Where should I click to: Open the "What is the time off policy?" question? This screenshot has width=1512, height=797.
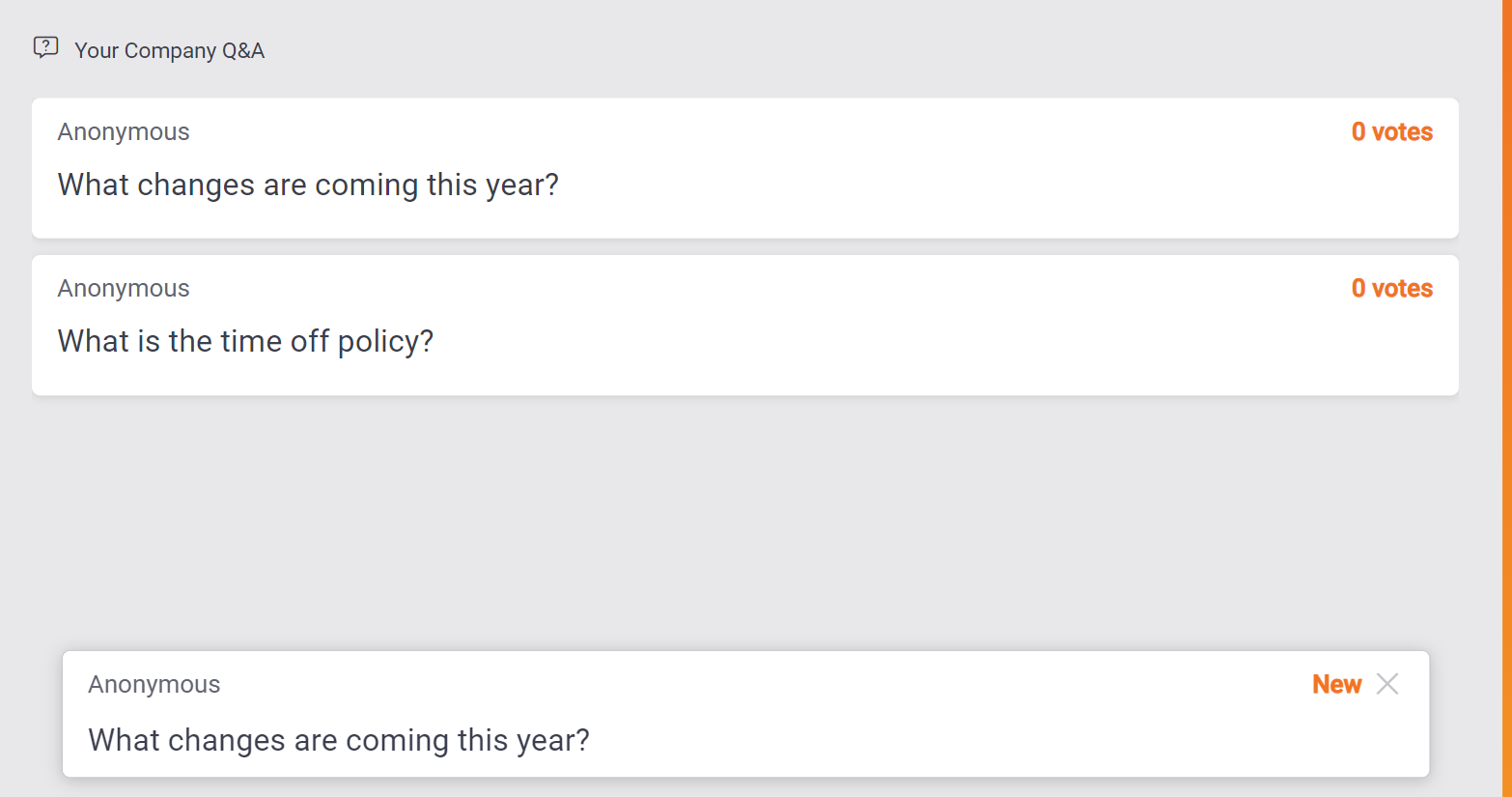[245, 341]
